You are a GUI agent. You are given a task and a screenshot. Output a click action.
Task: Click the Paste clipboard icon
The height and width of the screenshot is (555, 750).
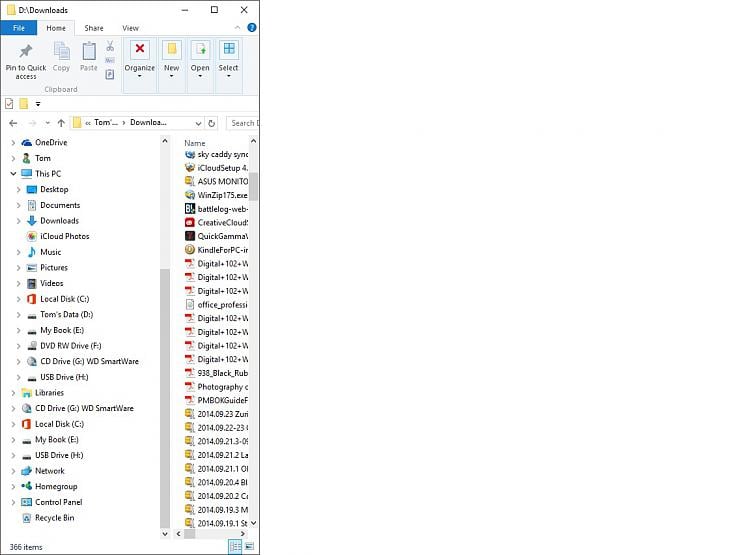point(89,51)
